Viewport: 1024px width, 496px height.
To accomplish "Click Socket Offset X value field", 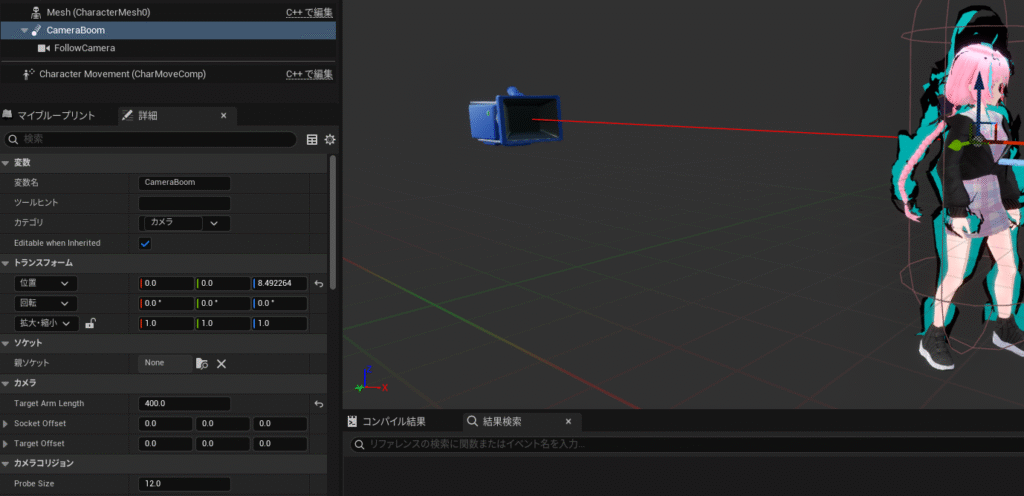I will tap(165, 424).
